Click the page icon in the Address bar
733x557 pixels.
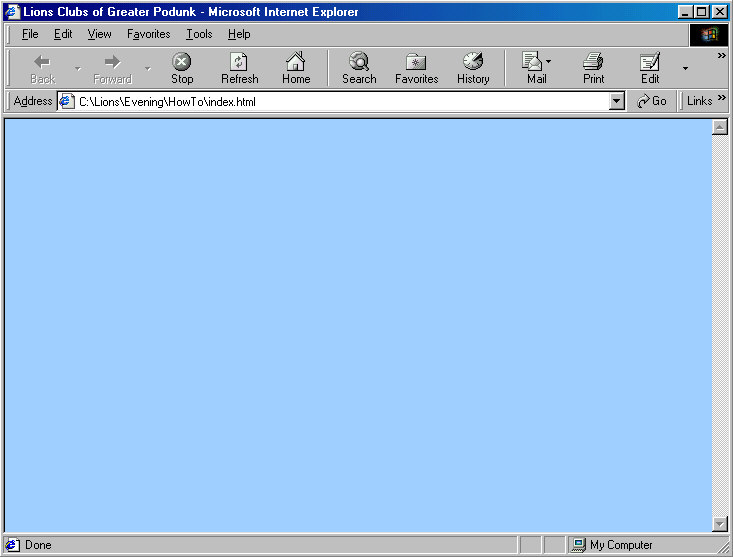click(66, 101)
